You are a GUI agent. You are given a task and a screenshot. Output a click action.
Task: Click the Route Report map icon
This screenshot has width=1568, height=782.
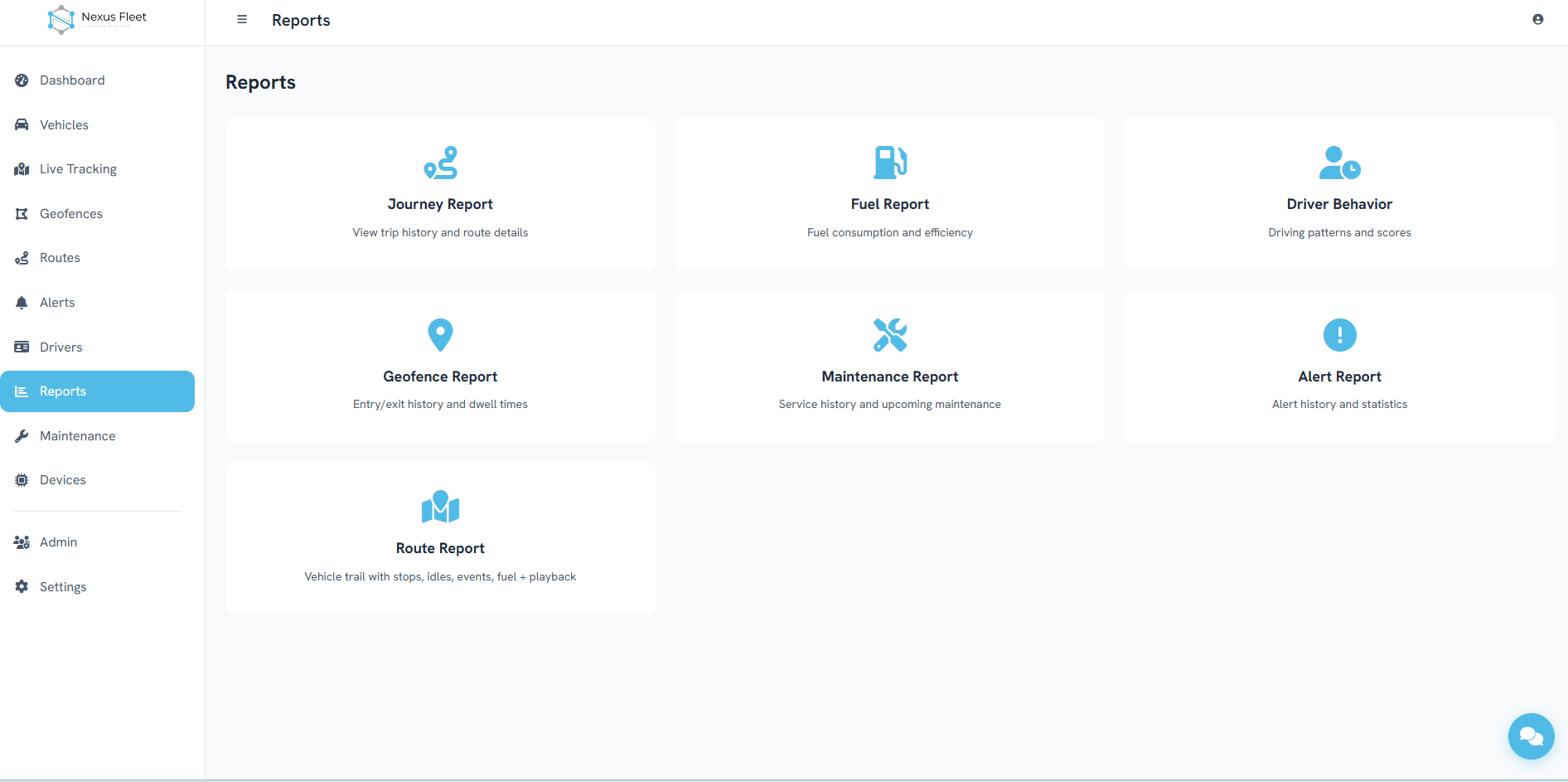click(x=440, y=507)
